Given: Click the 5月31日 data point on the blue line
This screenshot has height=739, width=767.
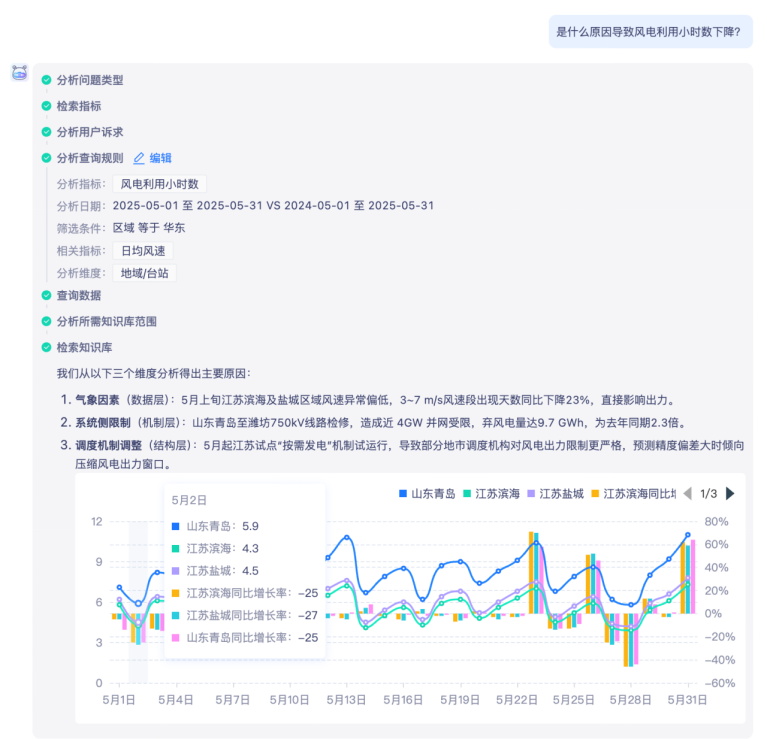Looking at the screenshot, I should click(687, 535).
